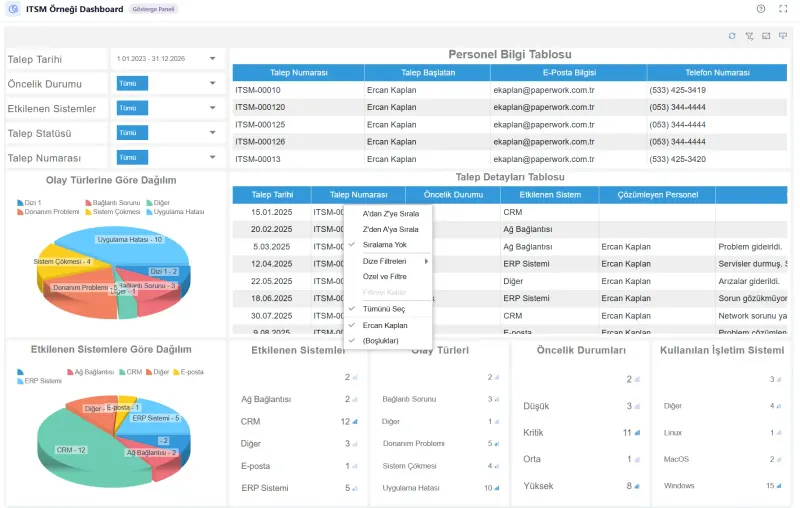The width and height of the screenshot is (800, 508).
Task: Open the Öncelik Durumu filter dropdown arrow
Action: (x=213, y=83)
